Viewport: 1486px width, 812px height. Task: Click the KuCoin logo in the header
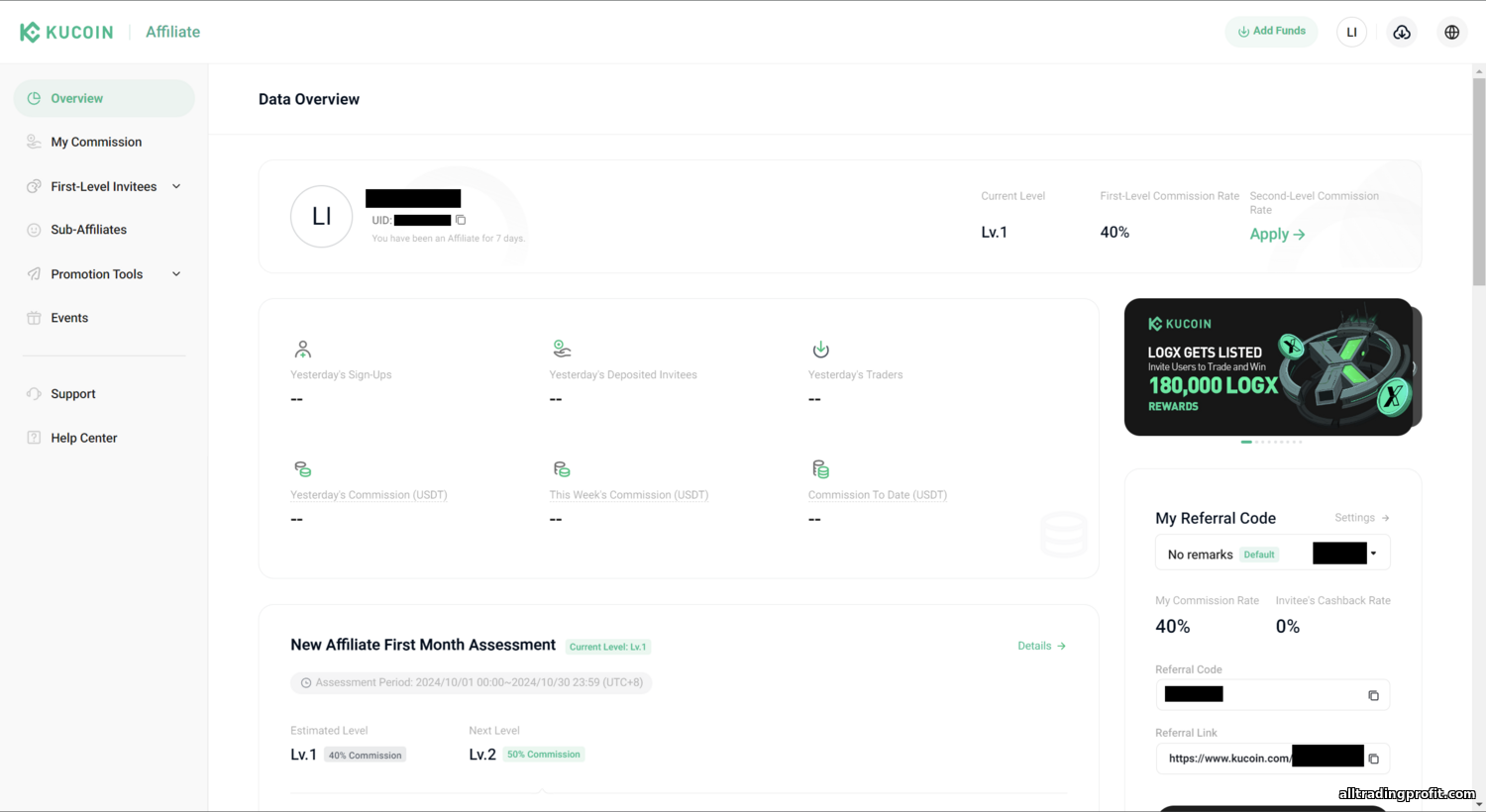click(x=66, y=32)
